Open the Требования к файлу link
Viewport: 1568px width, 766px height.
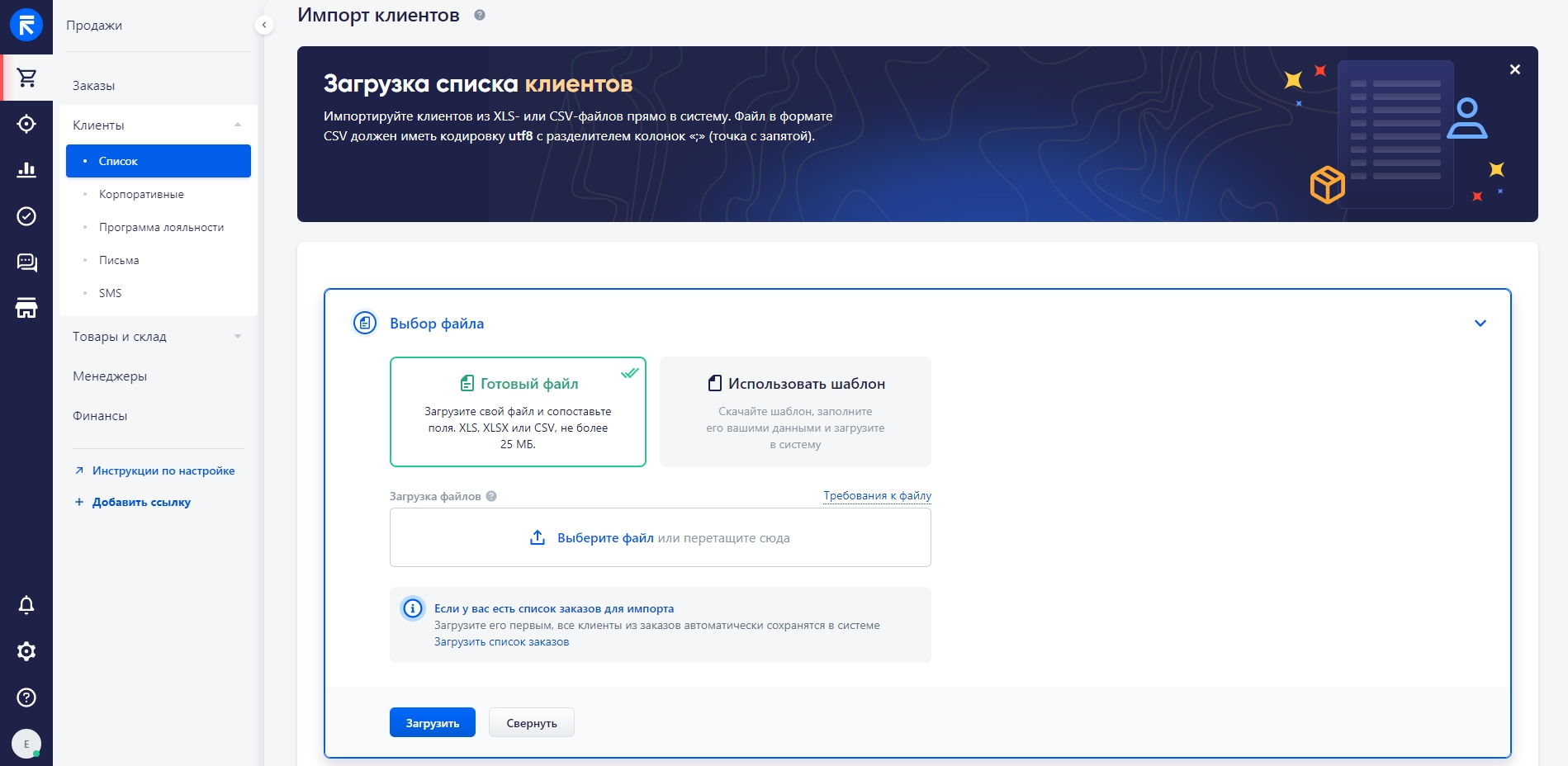[x=877, y=495]
